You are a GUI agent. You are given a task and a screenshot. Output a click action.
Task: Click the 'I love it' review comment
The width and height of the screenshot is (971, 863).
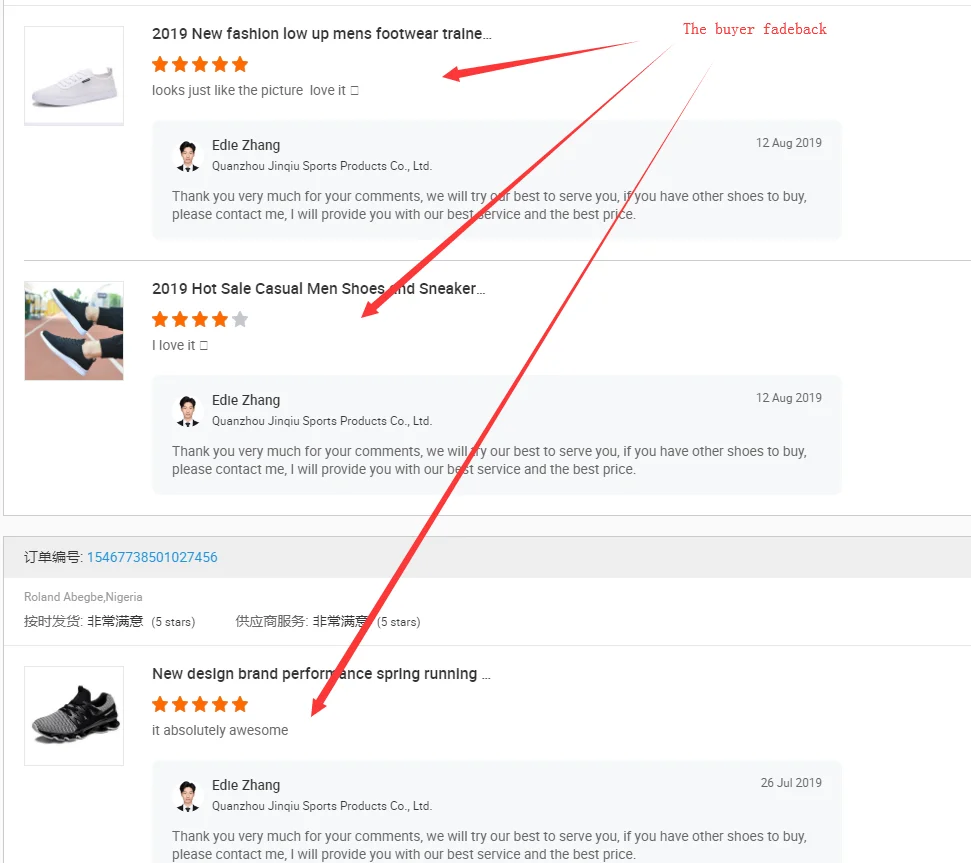tap(174, 346)
